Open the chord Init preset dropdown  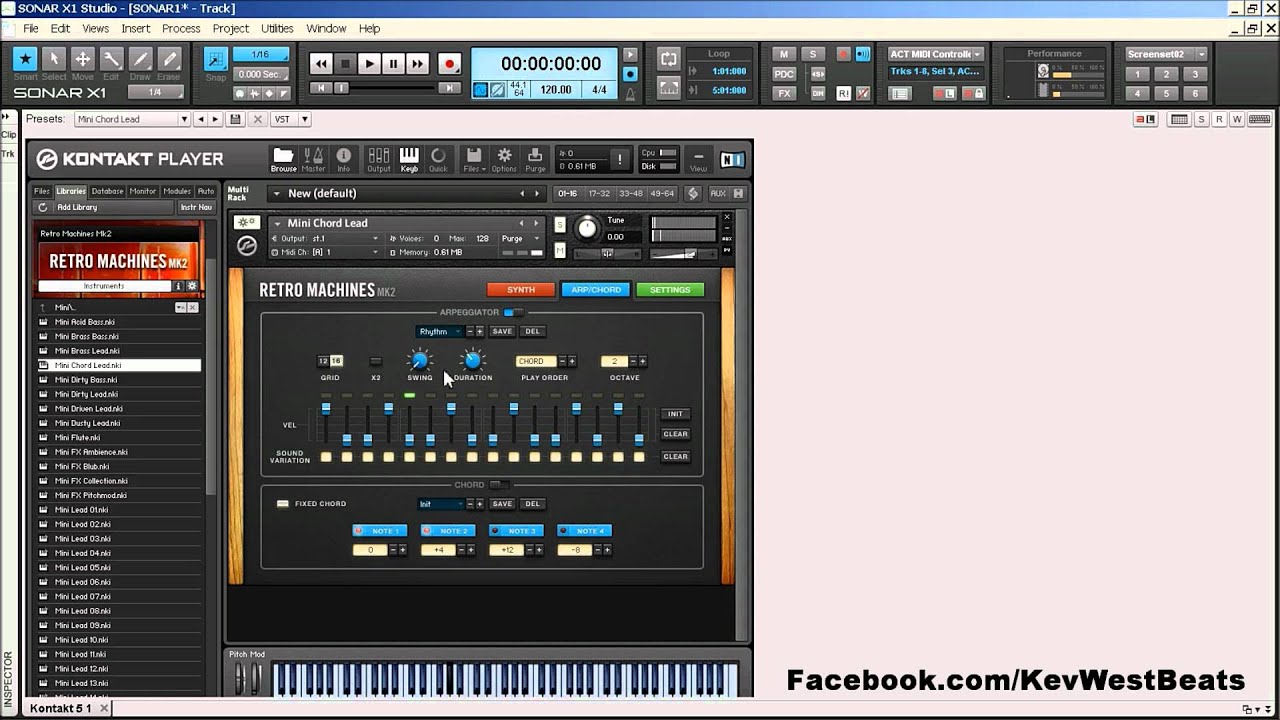(441, 504)
